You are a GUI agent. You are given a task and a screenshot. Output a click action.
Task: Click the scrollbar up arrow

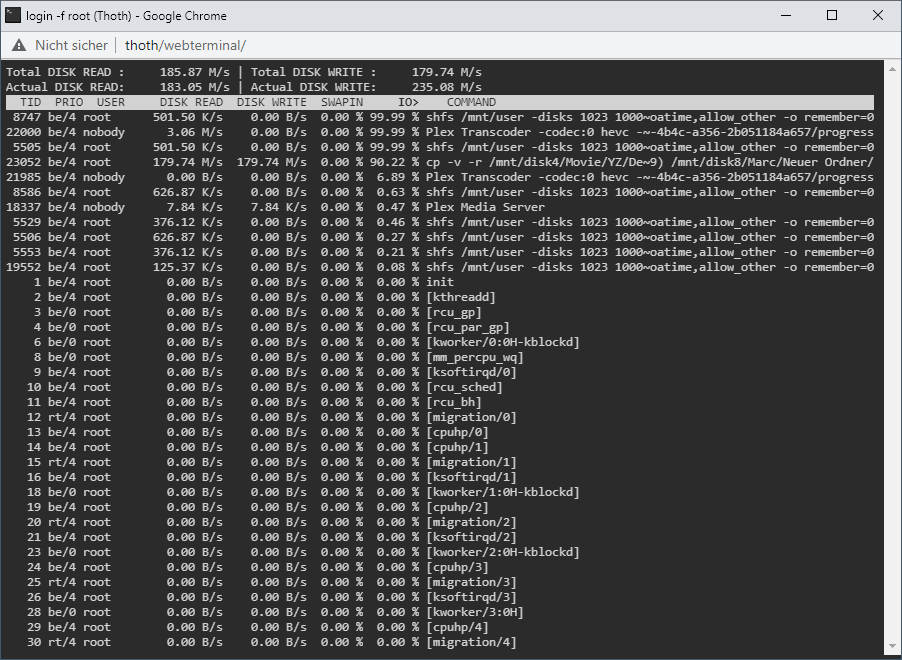click(x=893, y=67)
